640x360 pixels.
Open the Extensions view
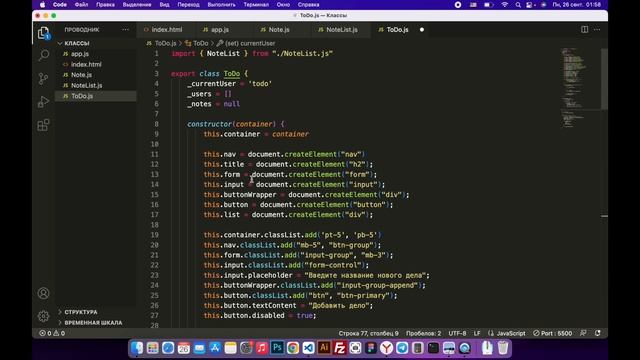pyautogui.click(x=43, y=125)
